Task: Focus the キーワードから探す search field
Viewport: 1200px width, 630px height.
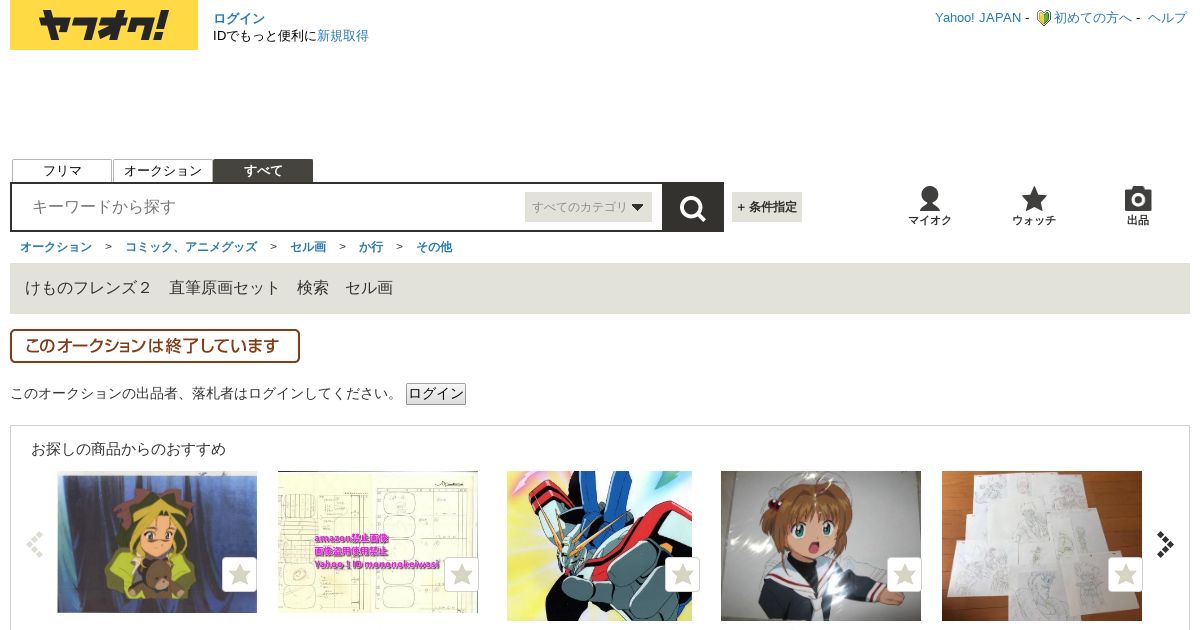Action: point(270,207)
